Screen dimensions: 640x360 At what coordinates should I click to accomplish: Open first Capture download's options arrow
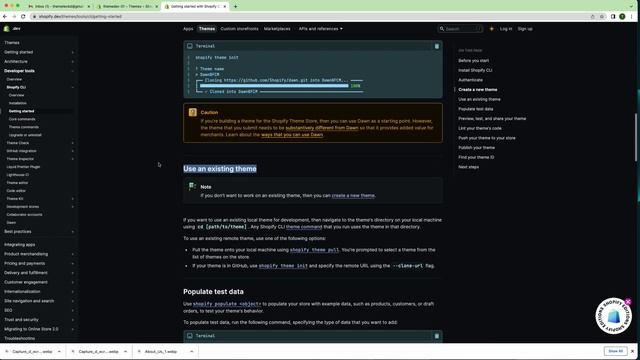59,351
